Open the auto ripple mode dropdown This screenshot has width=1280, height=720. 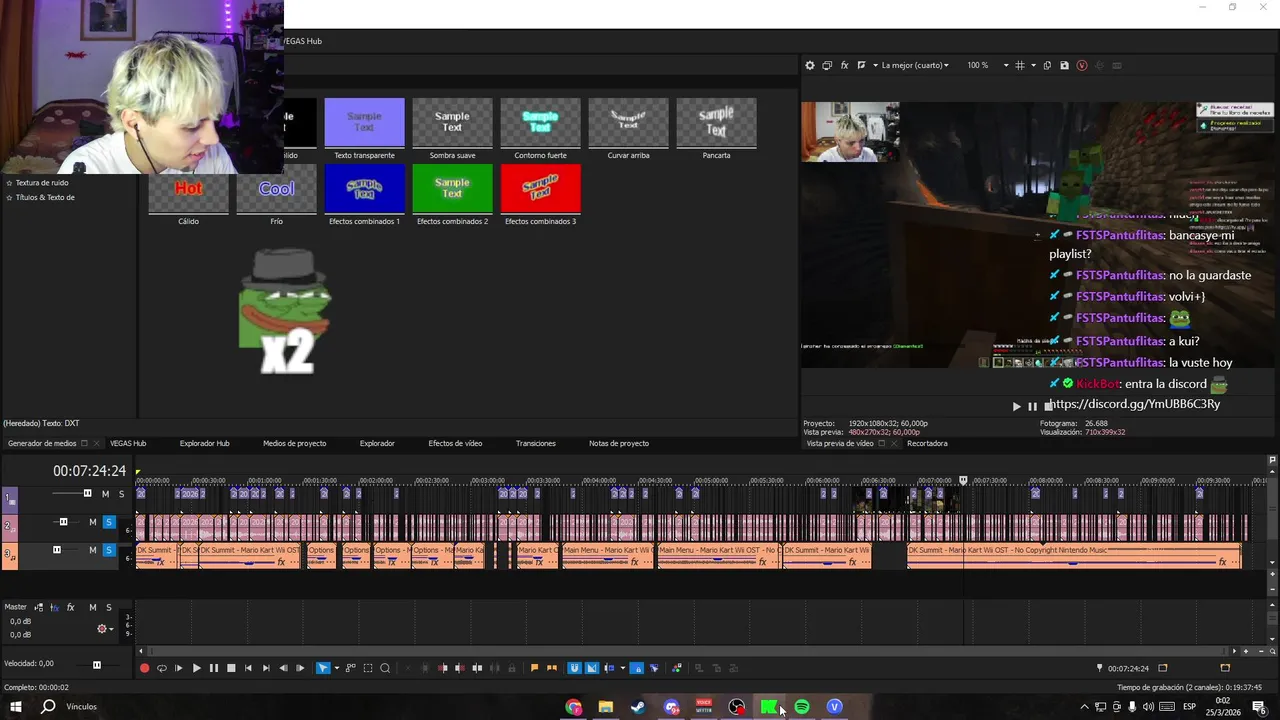622,668
